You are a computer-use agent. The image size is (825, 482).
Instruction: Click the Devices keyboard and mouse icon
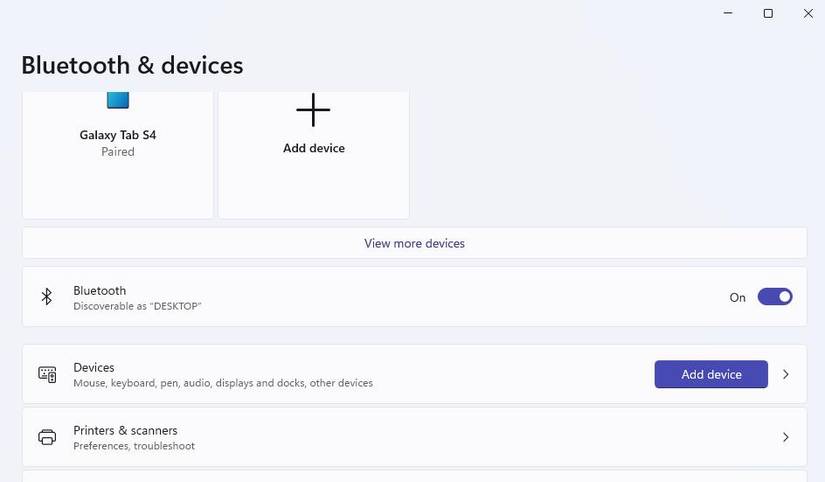pyautogui.click(x=47, y=374)
